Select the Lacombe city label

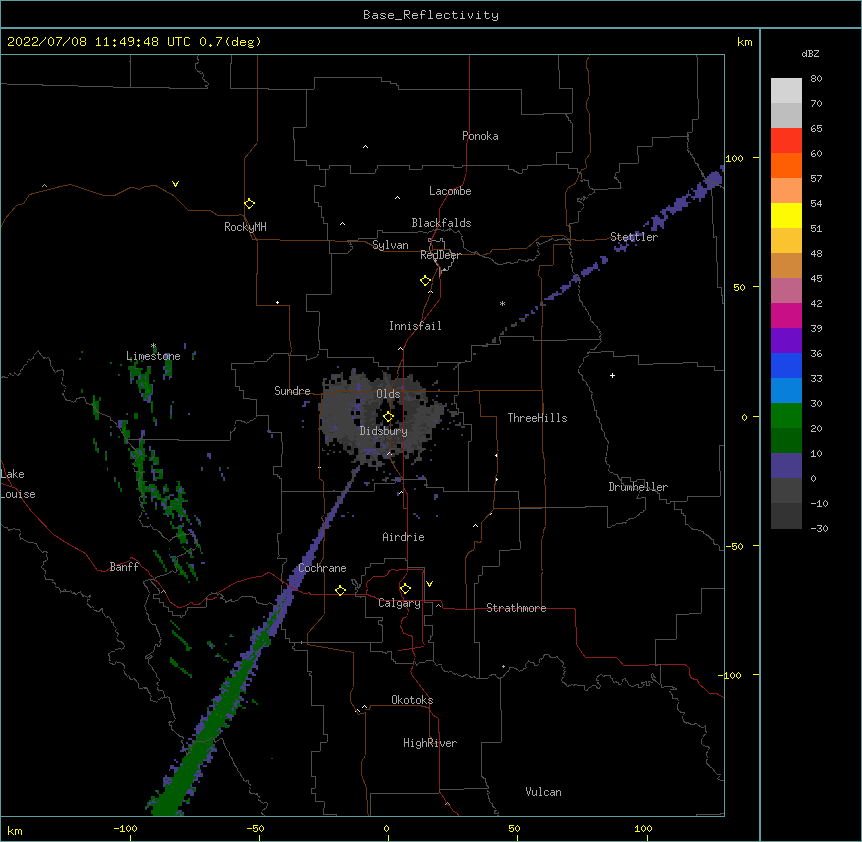[x=450, y=191]
